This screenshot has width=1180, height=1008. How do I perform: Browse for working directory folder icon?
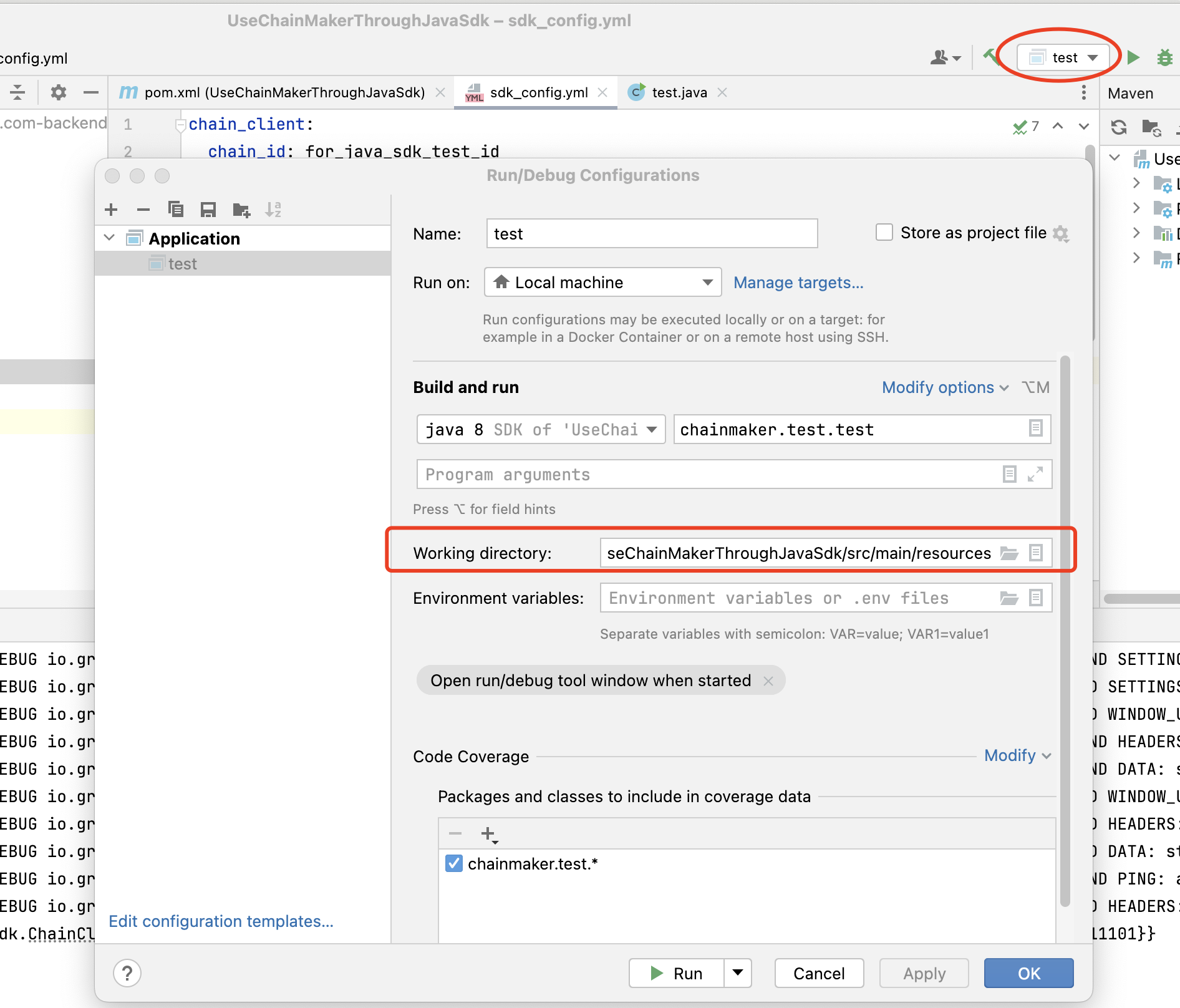(x=1009, y=553)
